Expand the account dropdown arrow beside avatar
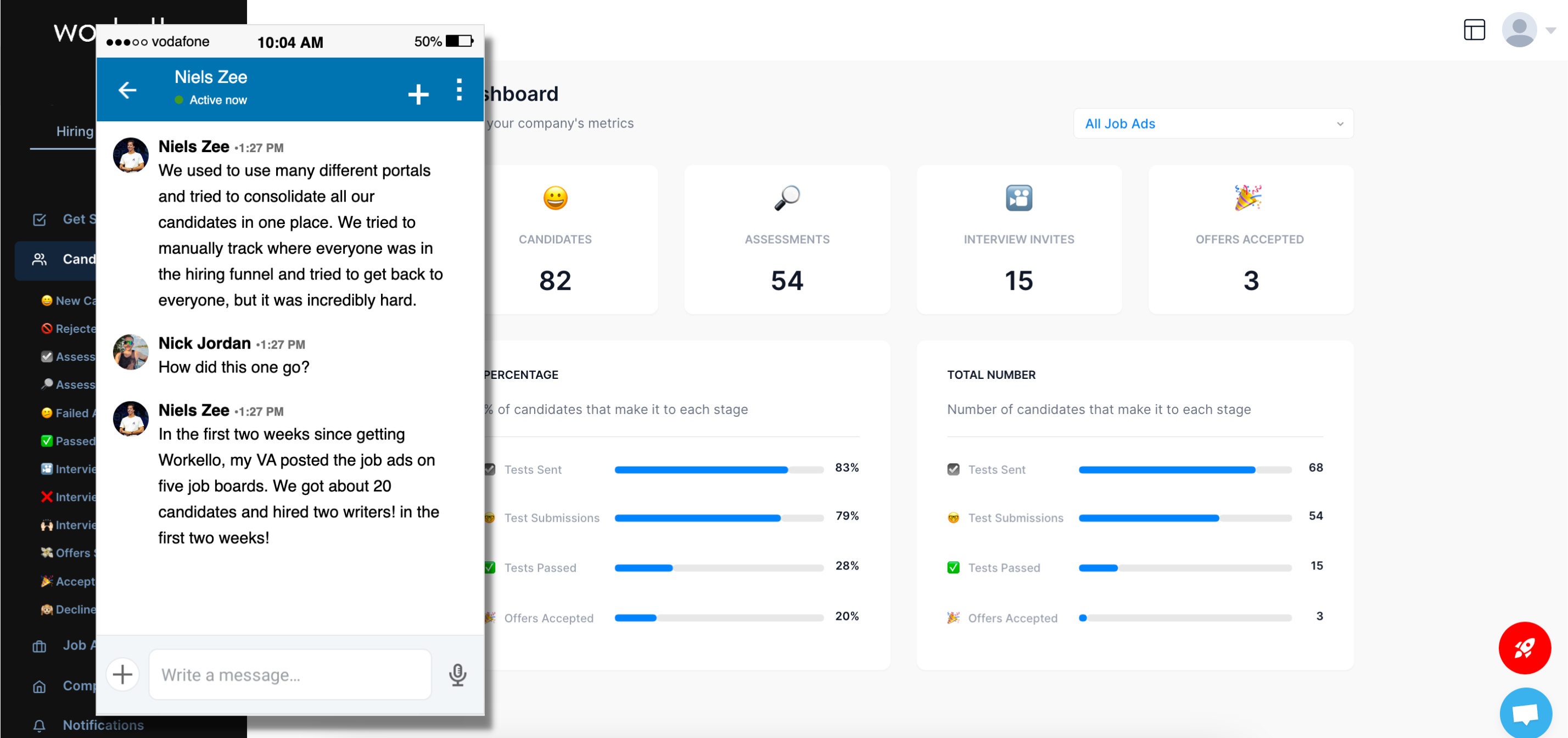The height and width of the screenshot is (738, 1568). [x=1550, y=30]
